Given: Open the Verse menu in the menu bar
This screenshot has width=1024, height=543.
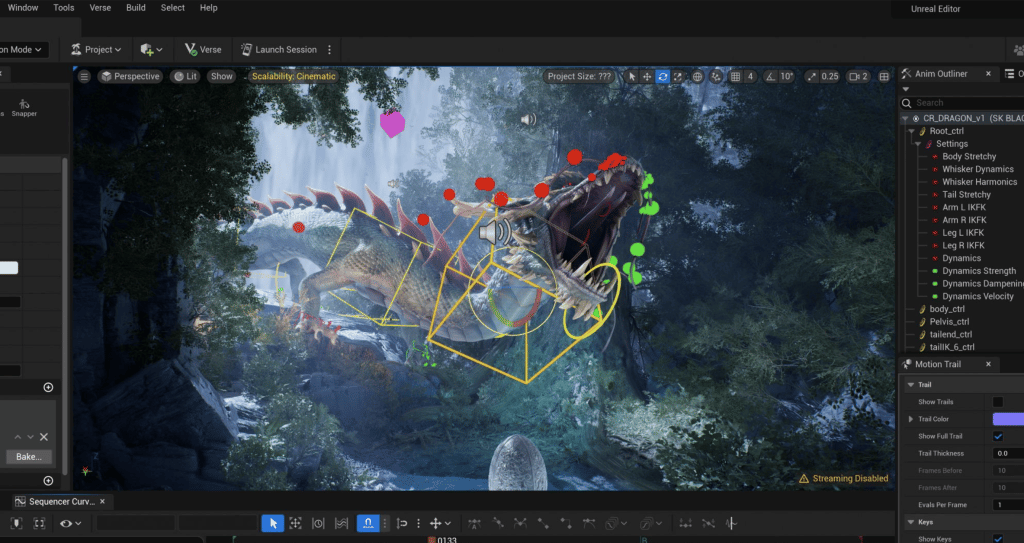Looking at the screenshot, I should click(x=100, y=8).
